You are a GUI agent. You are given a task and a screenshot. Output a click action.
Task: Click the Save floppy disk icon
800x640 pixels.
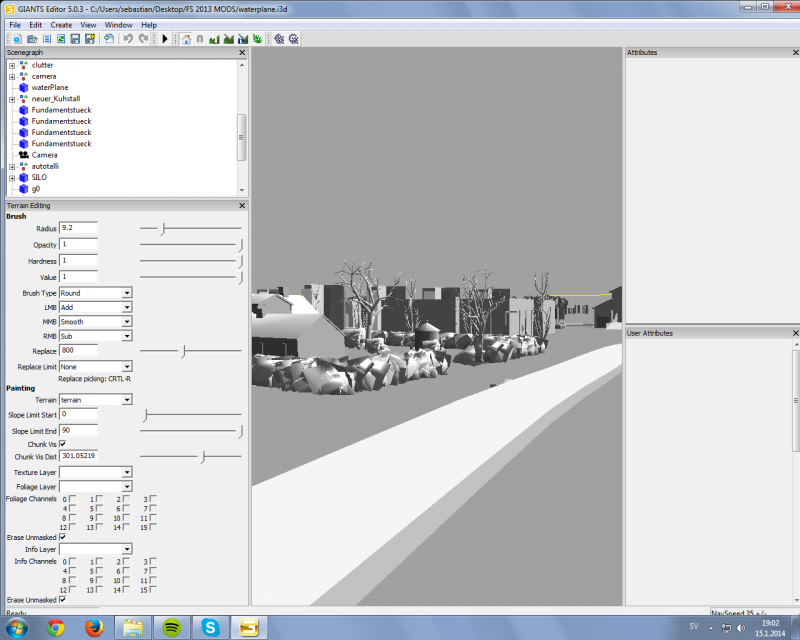(76, 39)
